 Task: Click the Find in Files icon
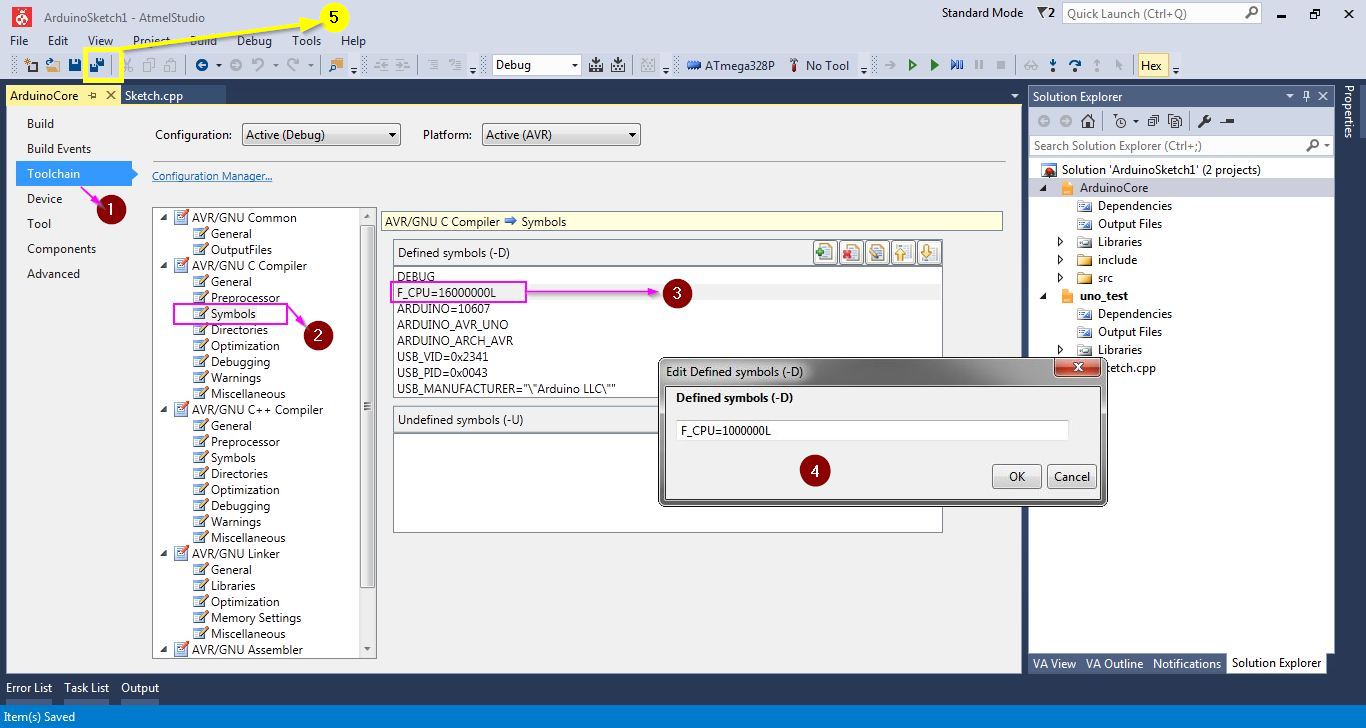tap(336, 65)
